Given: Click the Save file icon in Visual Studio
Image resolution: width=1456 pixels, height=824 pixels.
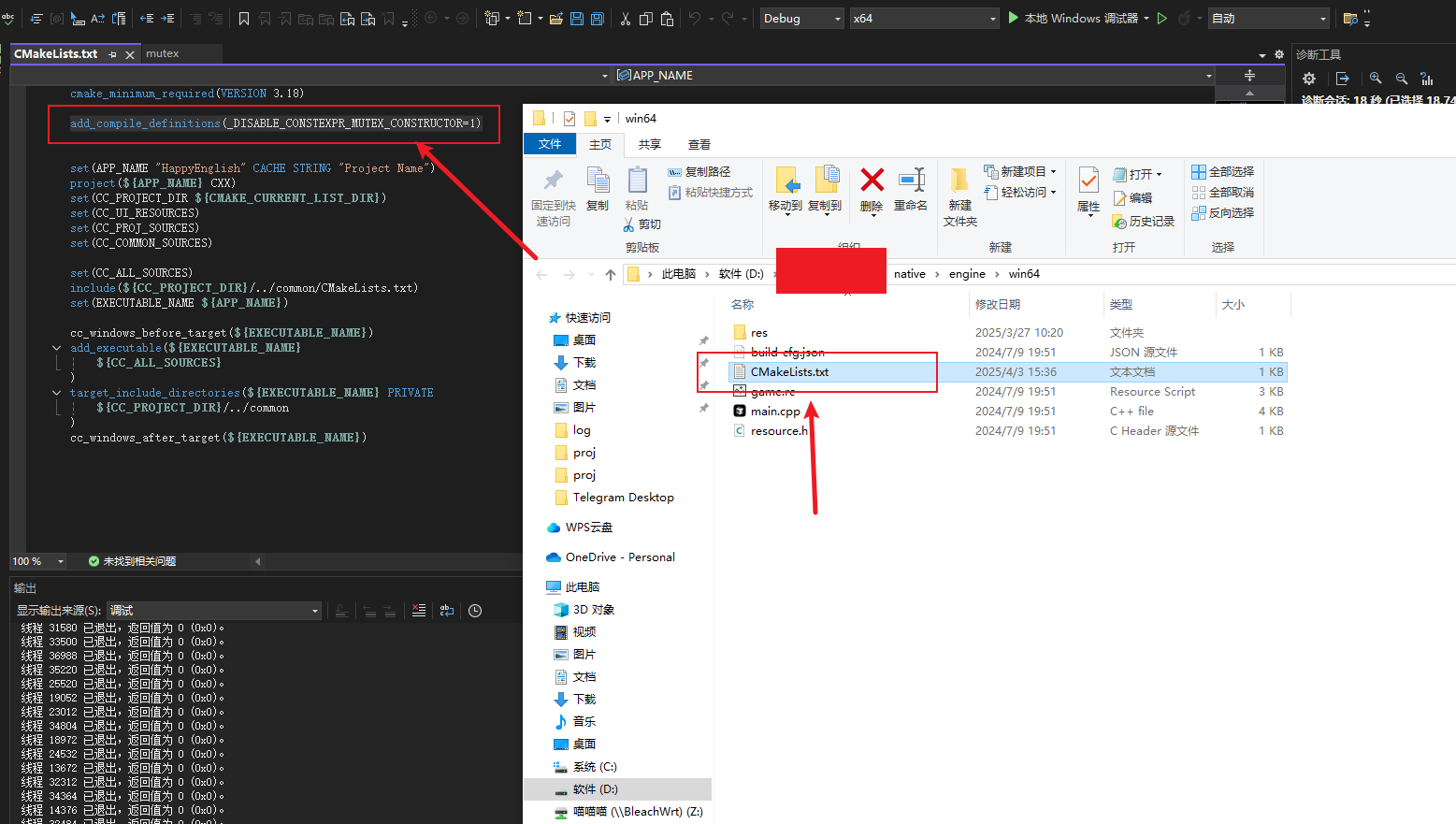Looking at the screenshot, I should click(x=577, y=19).
